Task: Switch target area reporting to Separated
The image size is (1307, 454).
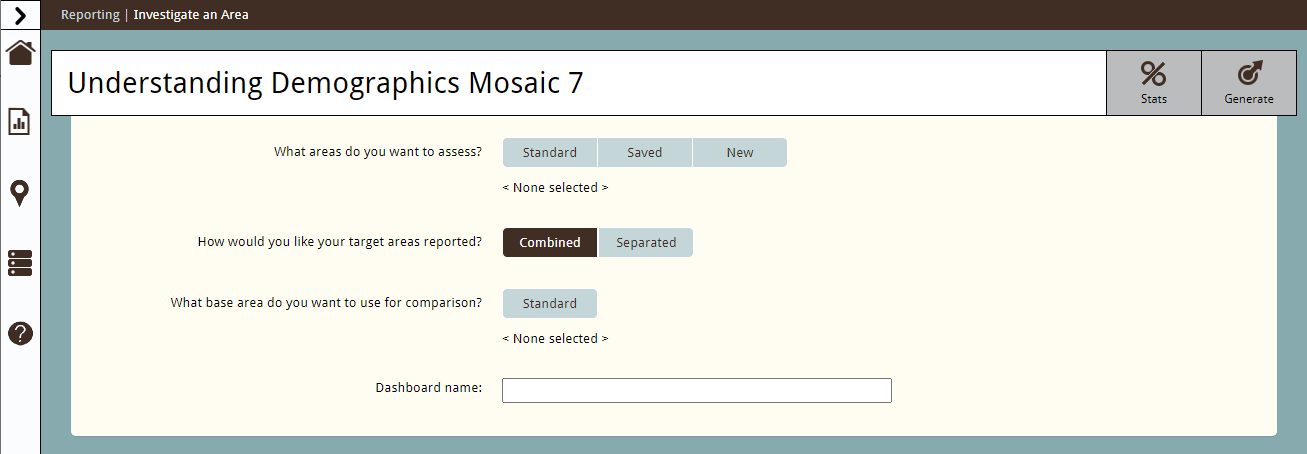Action: pos(646,243)
